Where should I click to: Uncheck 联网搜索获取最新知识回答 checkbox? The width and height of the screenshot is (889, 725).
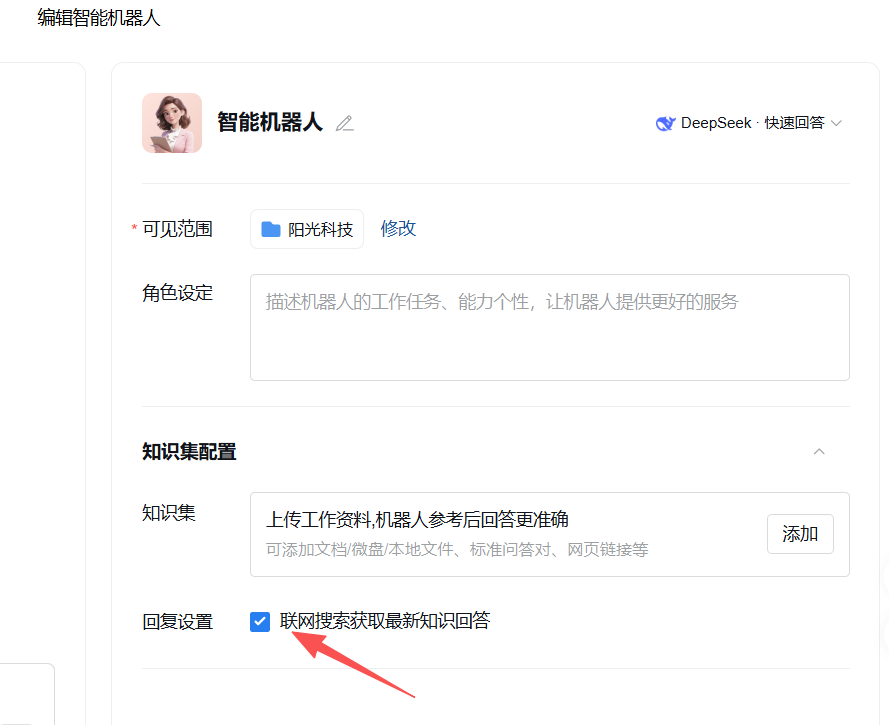260,622
